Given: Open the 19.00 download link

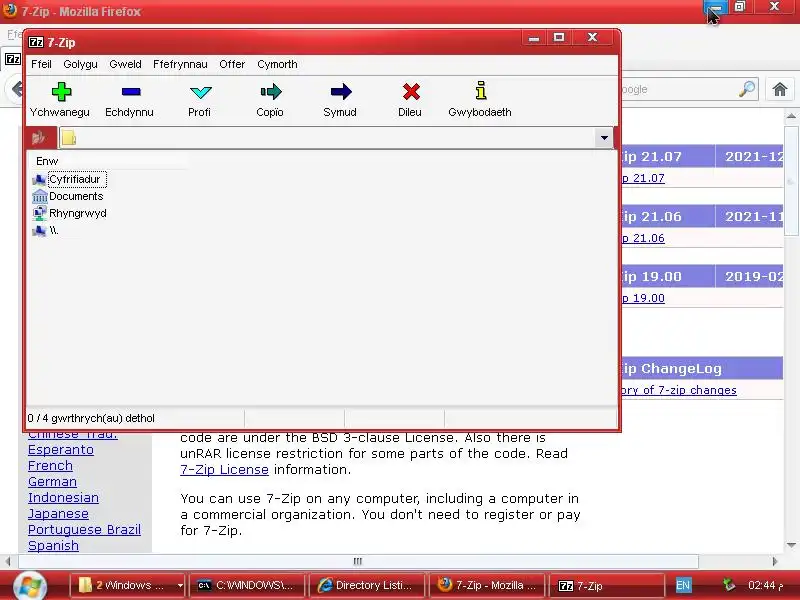Looking at the screenshot, I should [643, 298].
